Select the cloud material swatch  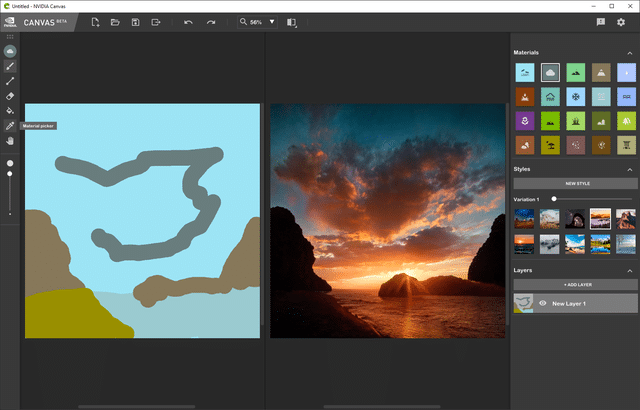click(550, 73)
